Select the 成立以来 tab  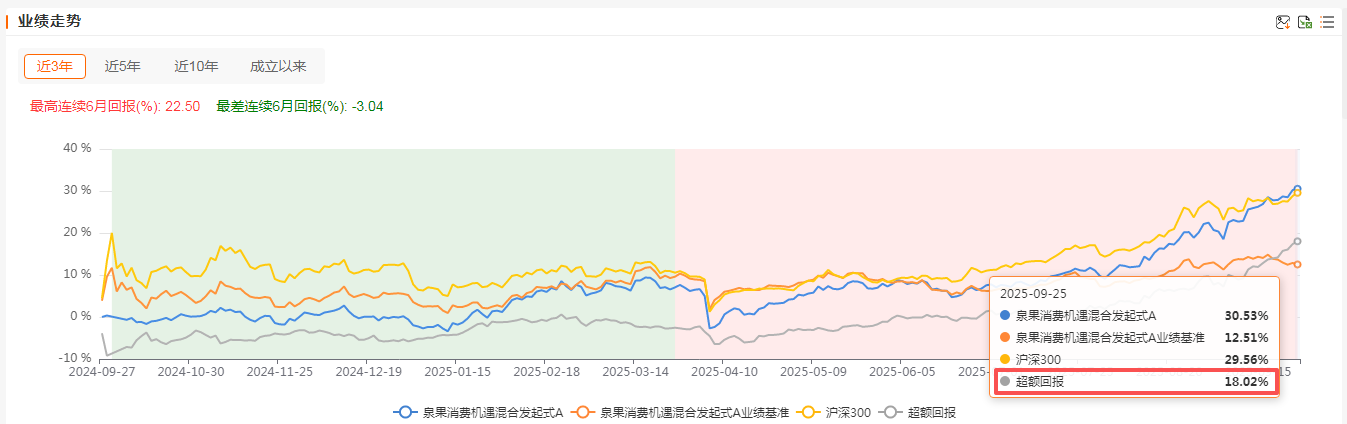[278, 67]
